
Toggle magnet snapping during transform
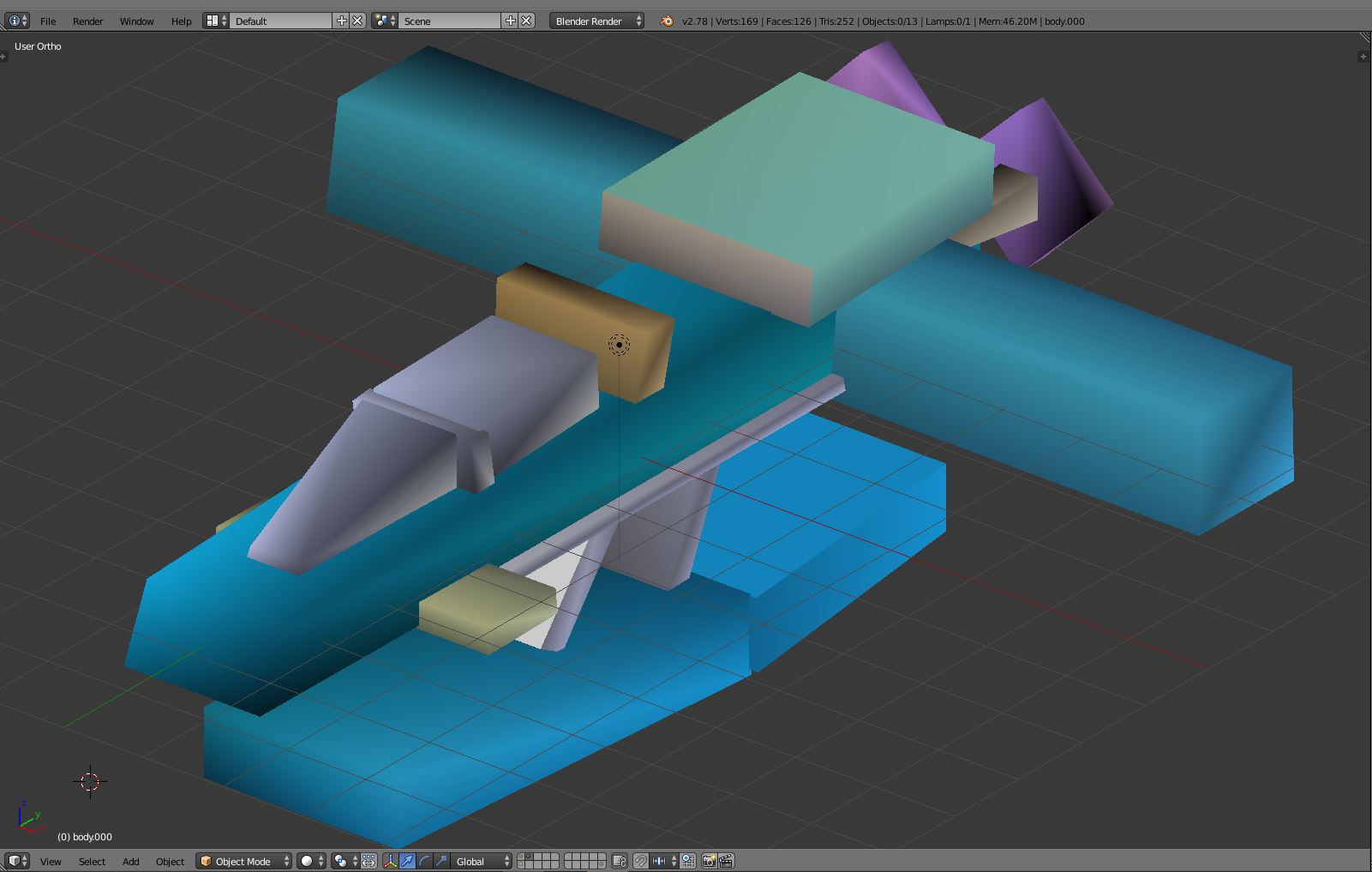(640, 861)
